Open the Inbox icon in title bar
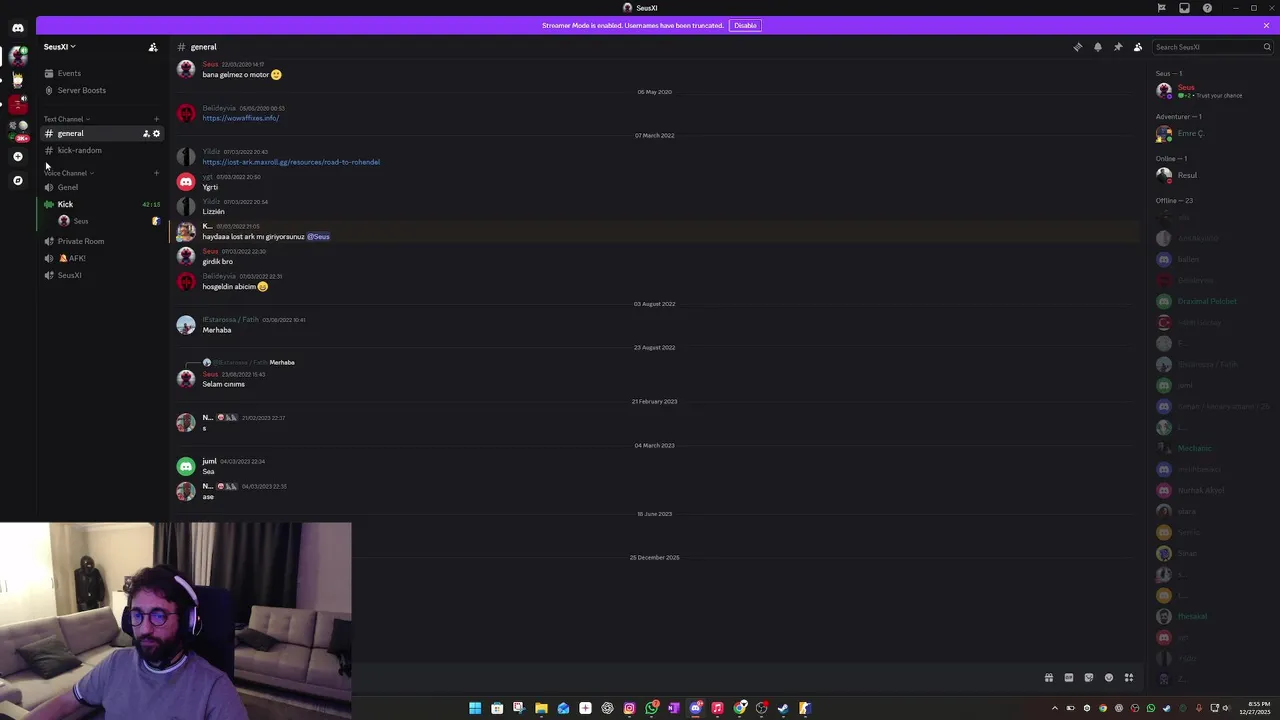 pos(1184,8)
